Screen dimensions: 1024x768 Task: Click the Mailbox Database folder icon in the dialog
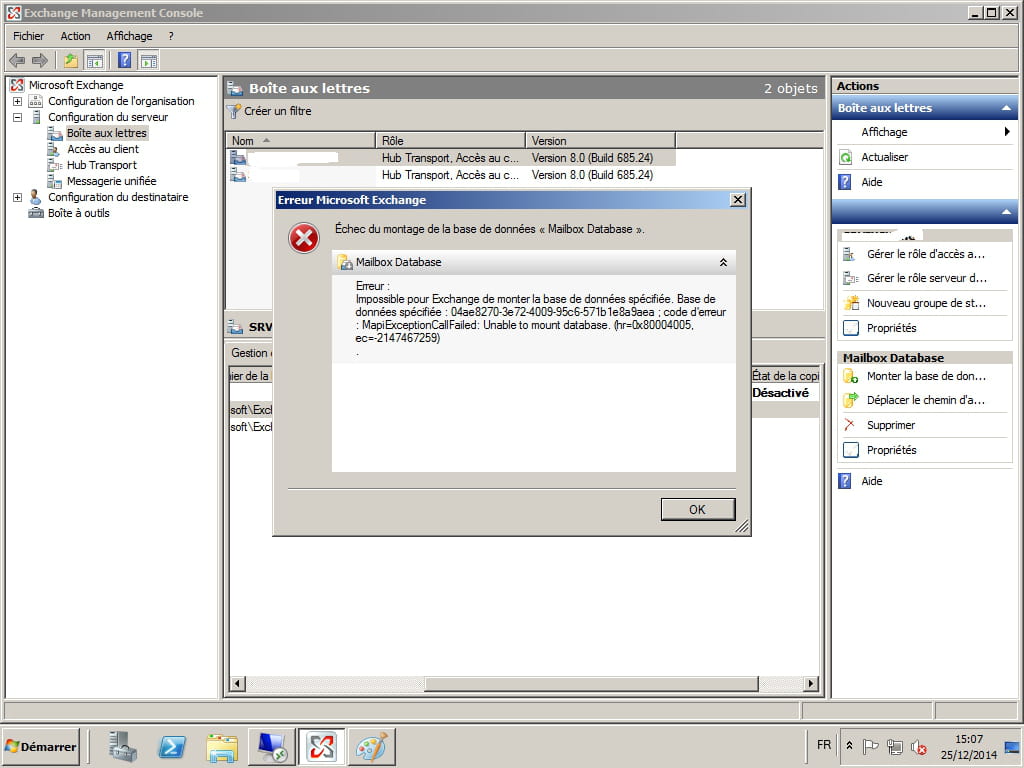point(344,263)
